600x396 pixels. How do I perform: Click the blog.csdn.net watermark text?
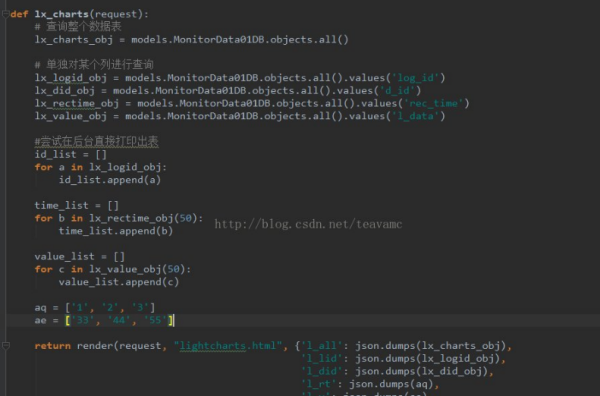308,224
